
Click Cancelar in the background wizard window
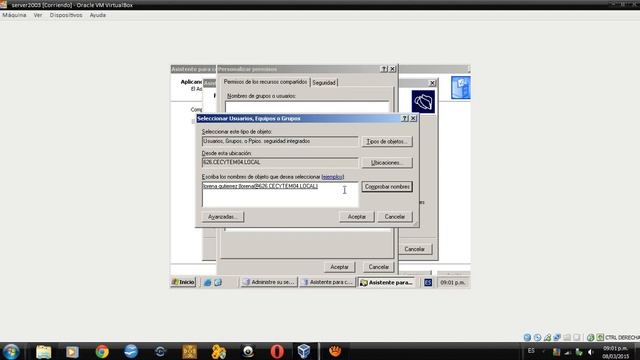point(414,249)
